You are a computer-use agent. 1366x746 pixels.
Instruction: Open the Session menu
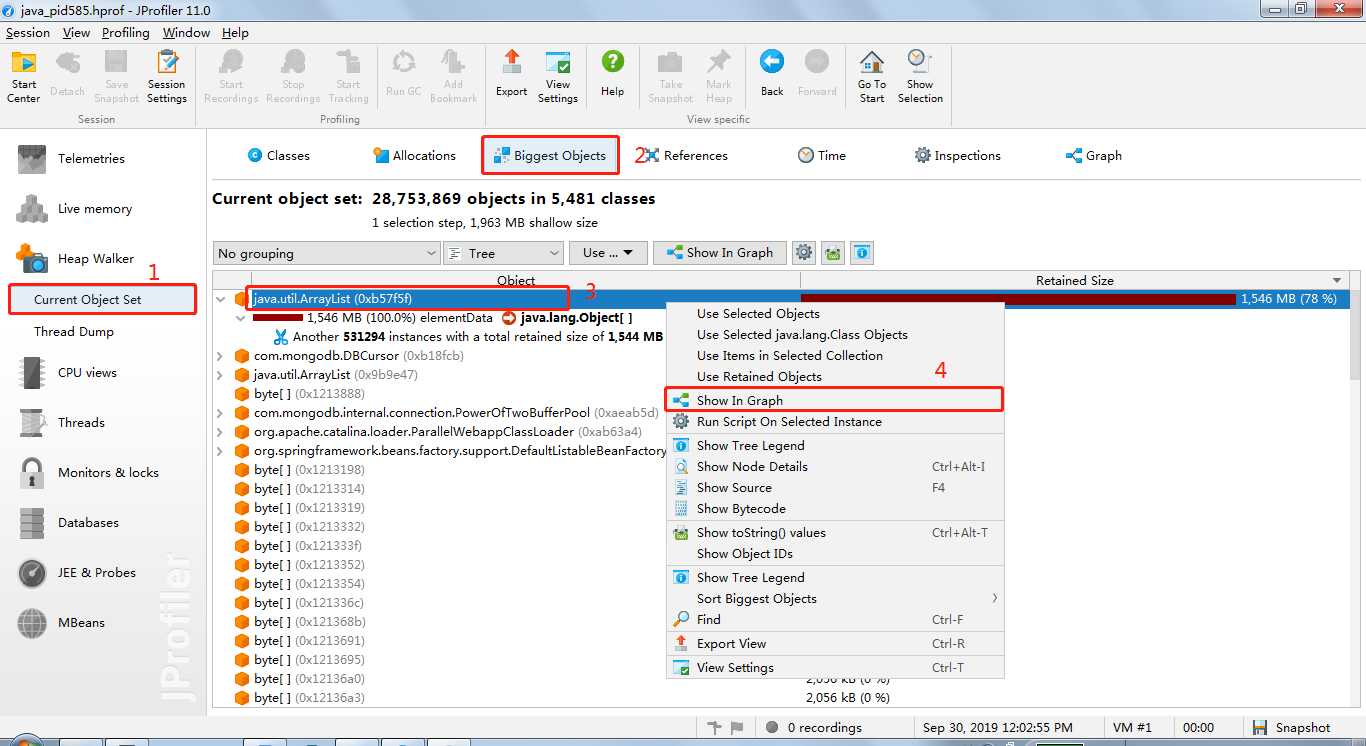27,32
